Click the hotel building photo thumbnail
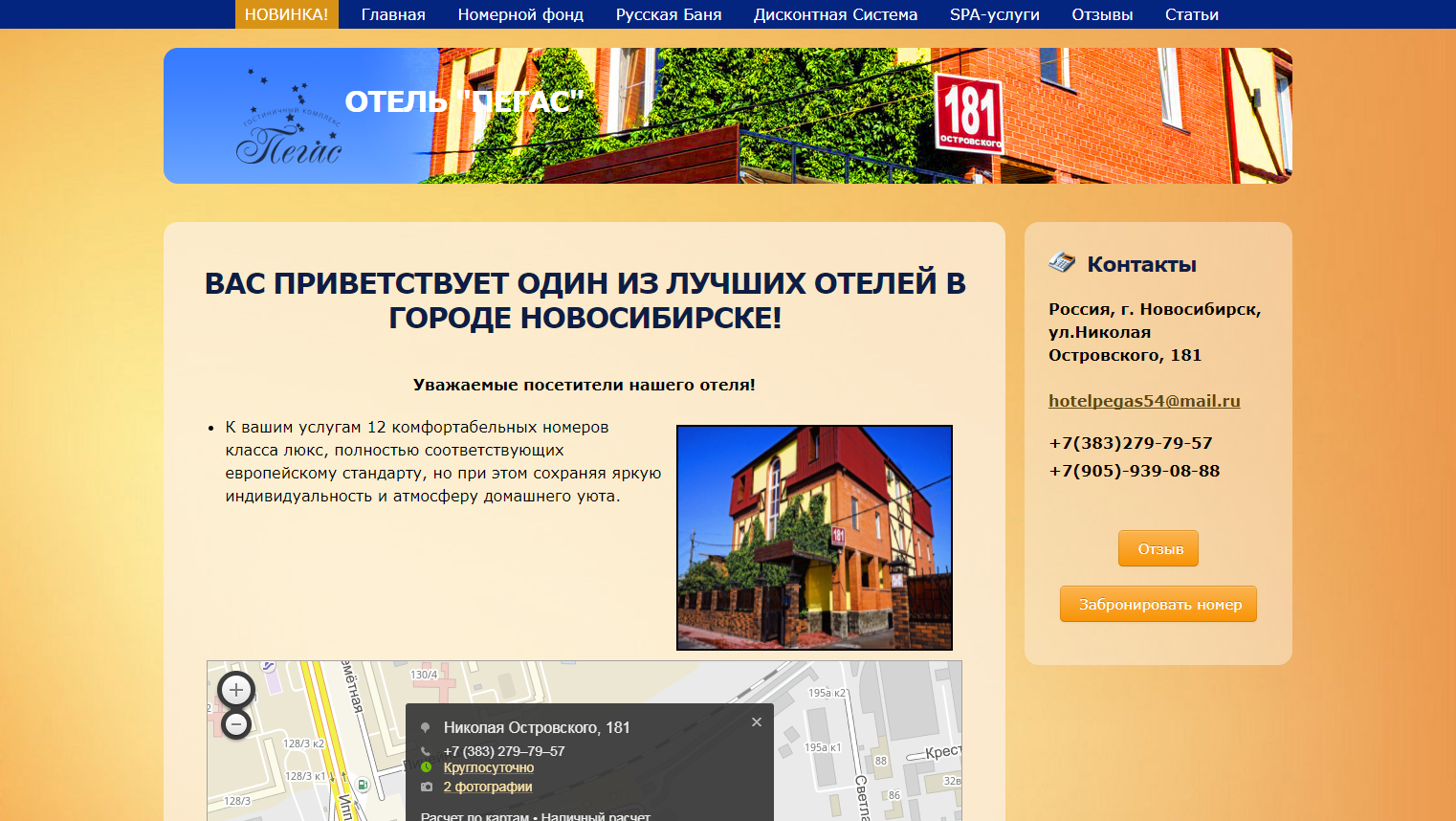 coord(814,538)
